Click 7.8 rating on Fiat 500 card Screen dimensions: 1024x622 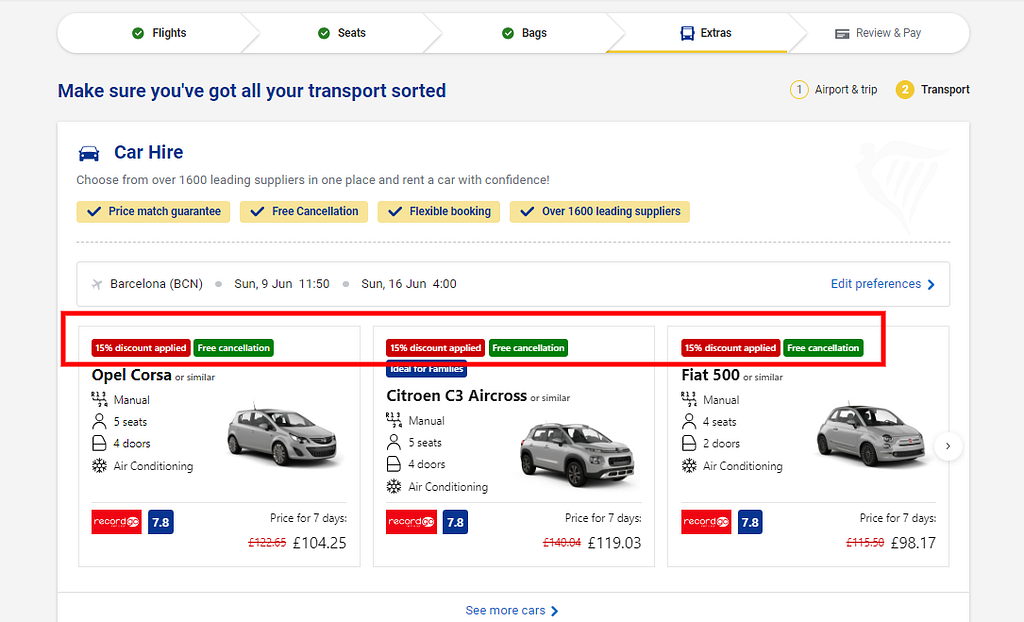tap(750, 522)
